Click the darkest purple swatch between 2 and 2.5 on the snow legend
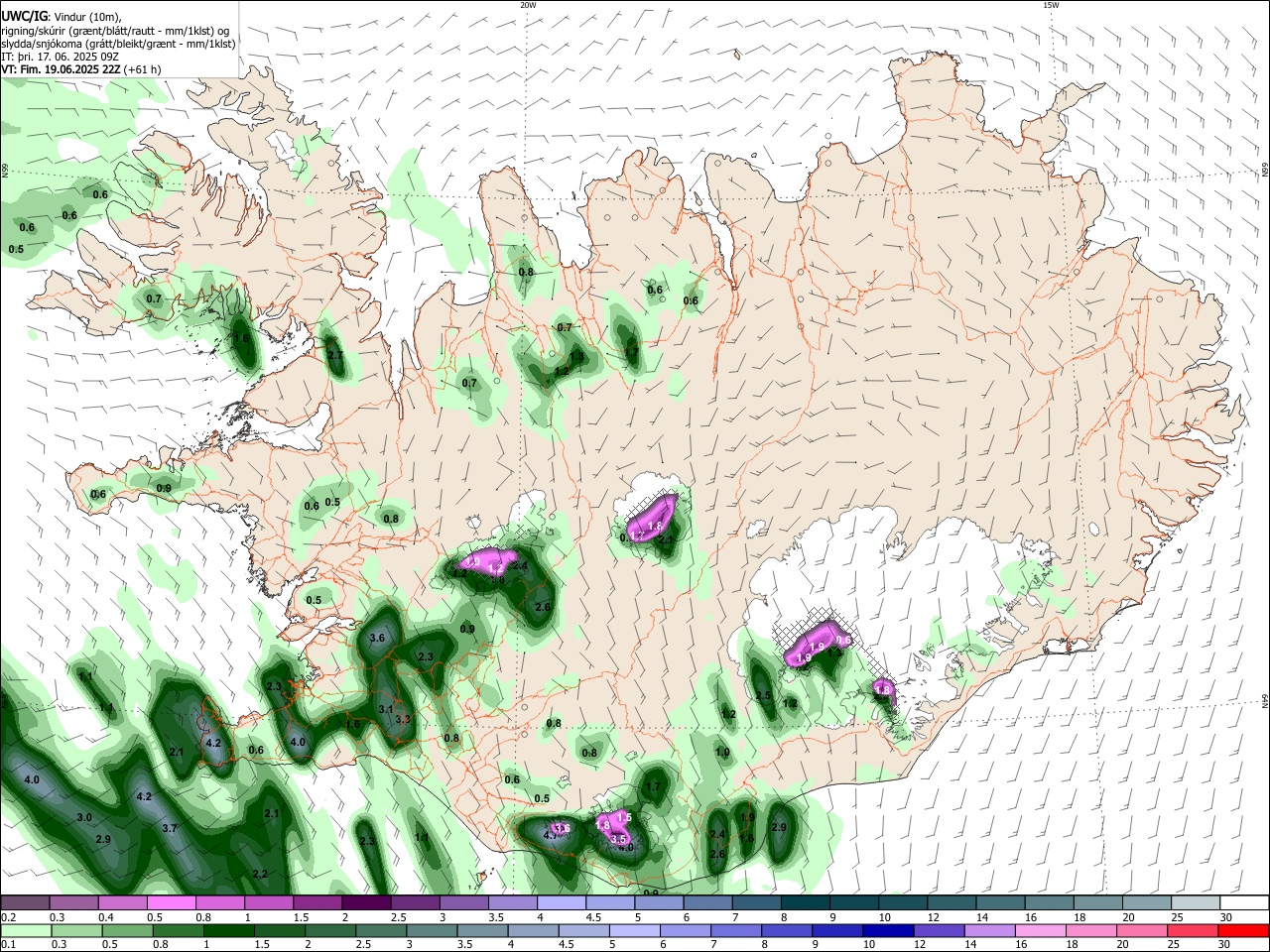This screenshot has width=1270, height=952. click(x=366, y=903)
